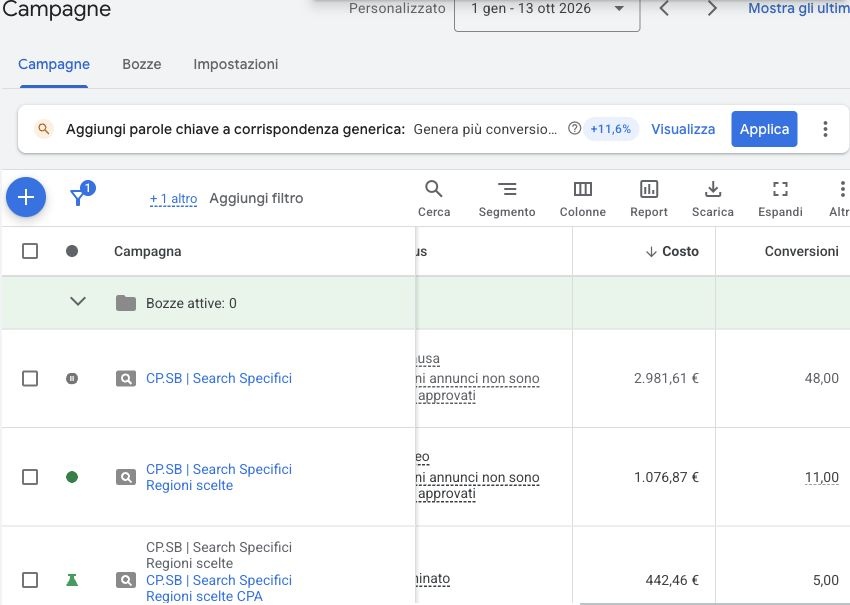
Task: Click the 'Bozze attive: 0' label
Action: tap(191, 303)
